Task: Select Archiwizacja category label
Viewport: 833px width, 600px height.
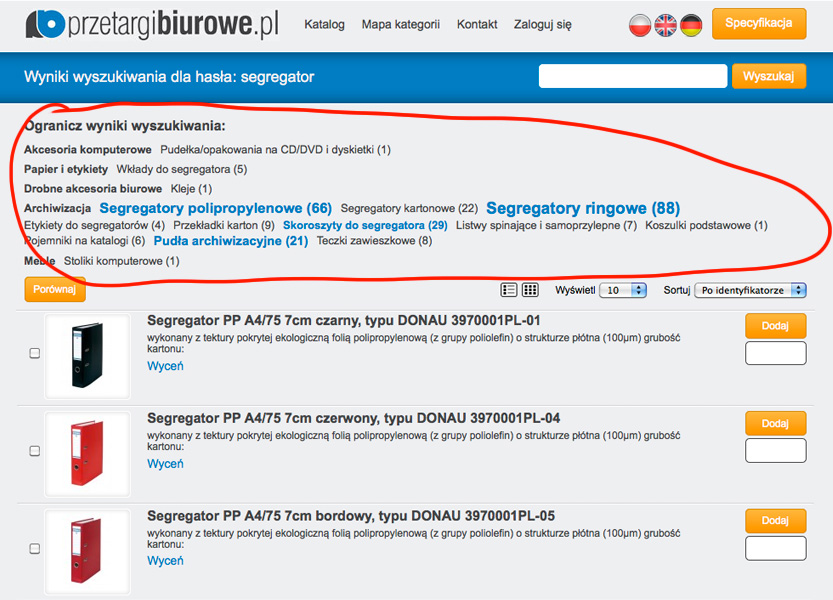Action: click(x=57, y=208)
